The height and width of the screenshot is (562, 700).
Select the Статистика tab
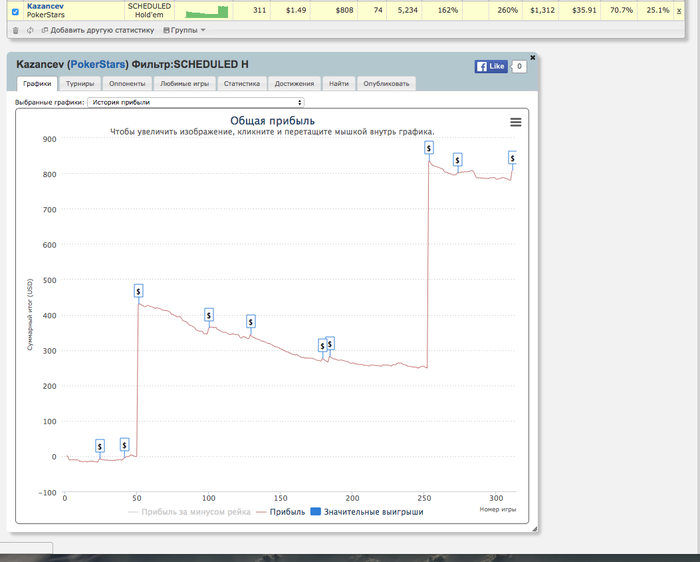pos(242,83)
